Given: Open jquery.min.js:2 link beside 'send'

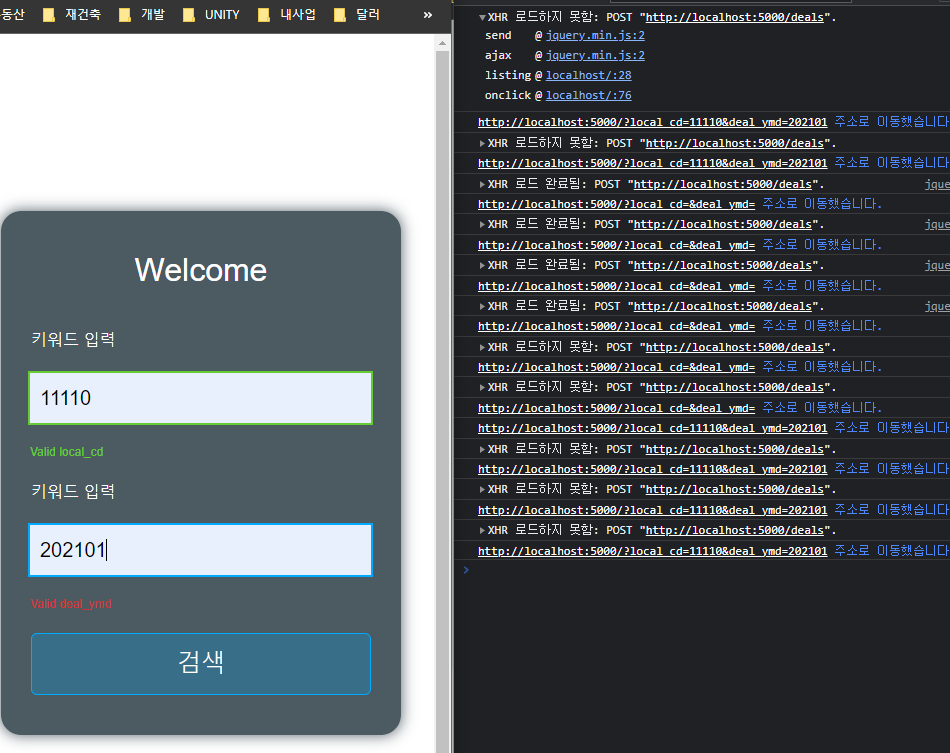Looking at the screenshot, I should coord(595,36).
